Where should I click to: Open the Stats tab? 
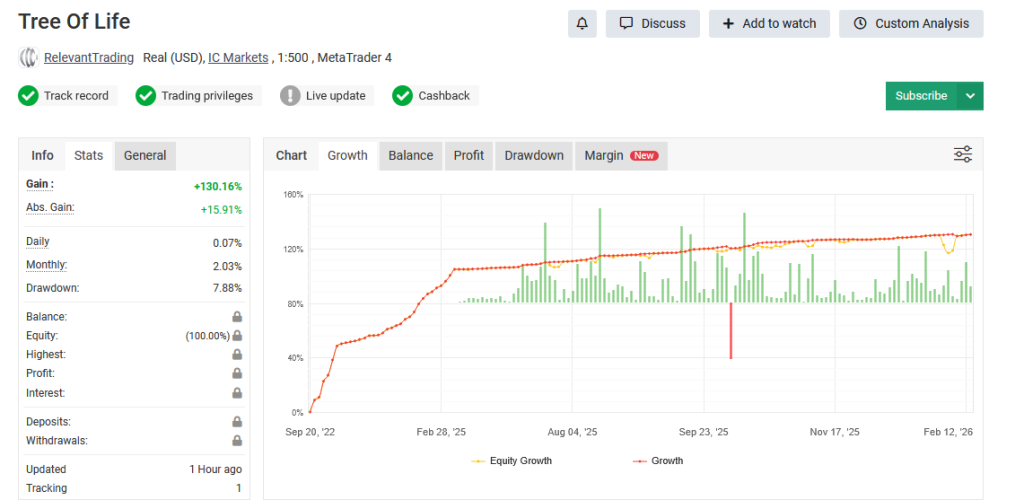point(88,156)
